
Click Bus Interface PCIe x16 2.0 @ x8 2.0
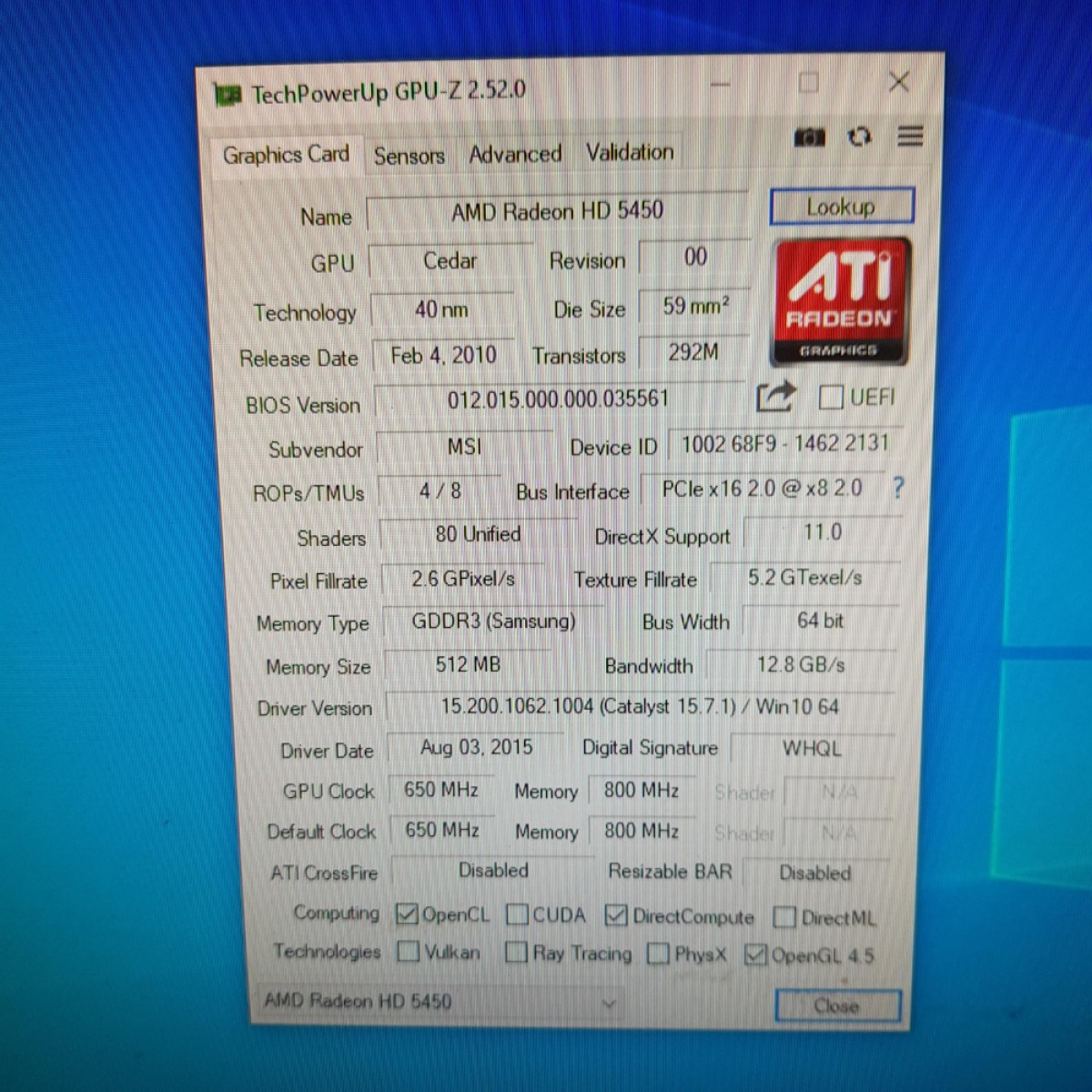[763, 489]
